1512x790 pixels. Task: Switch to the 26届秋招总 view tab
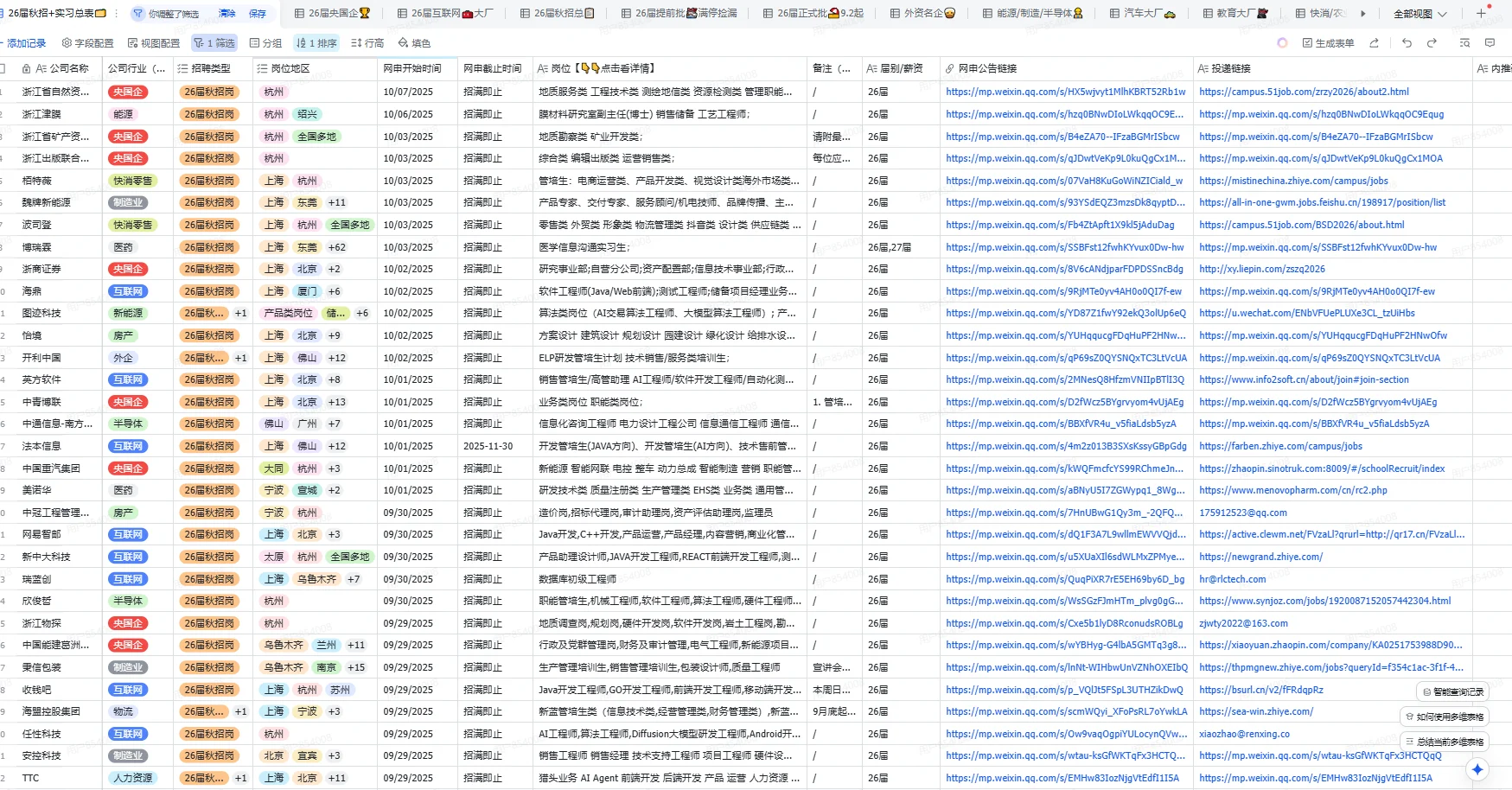(558, 14)
